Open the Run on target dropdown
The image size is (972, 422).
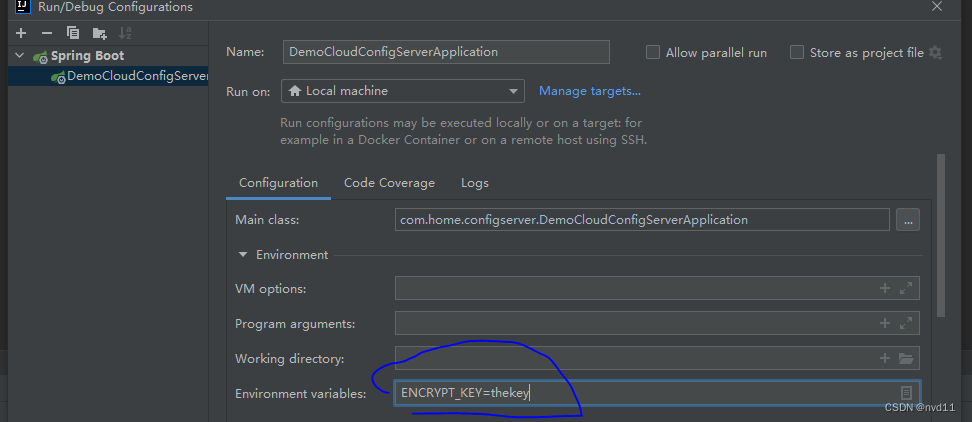coord(403,91)
